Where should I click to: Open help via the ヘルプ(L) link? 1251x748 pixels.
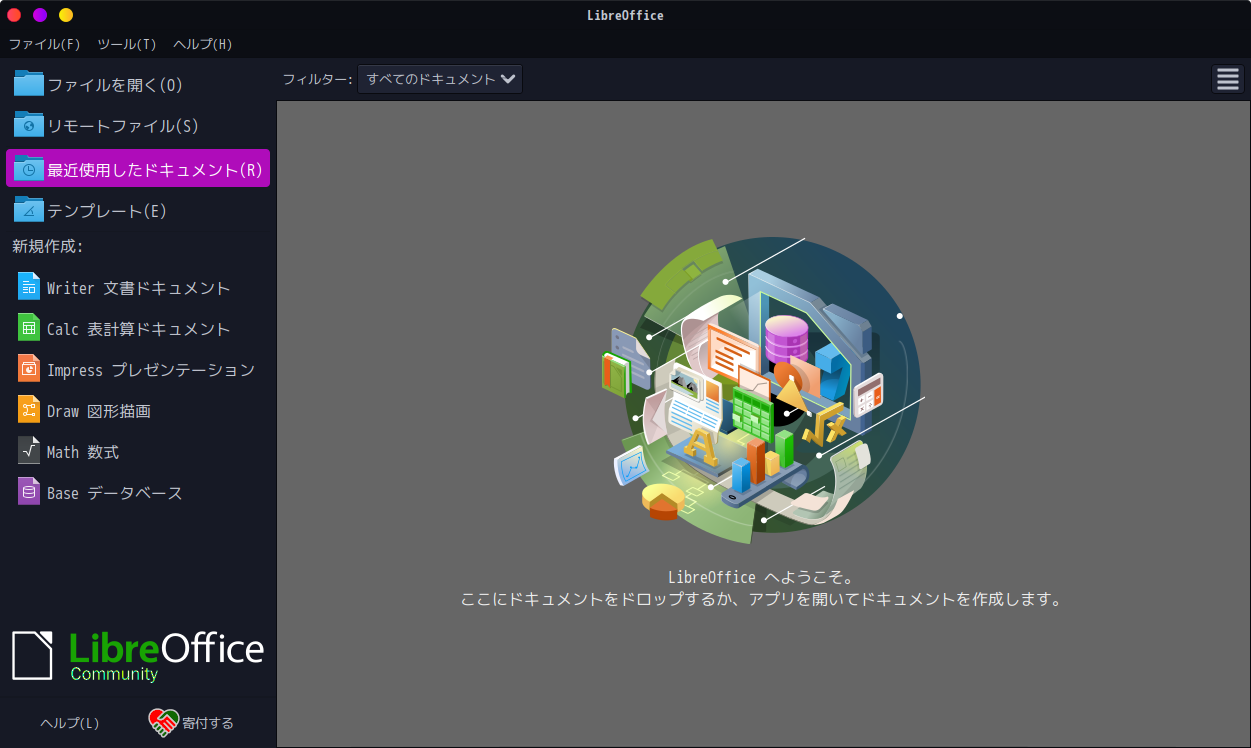coord(69,722)
